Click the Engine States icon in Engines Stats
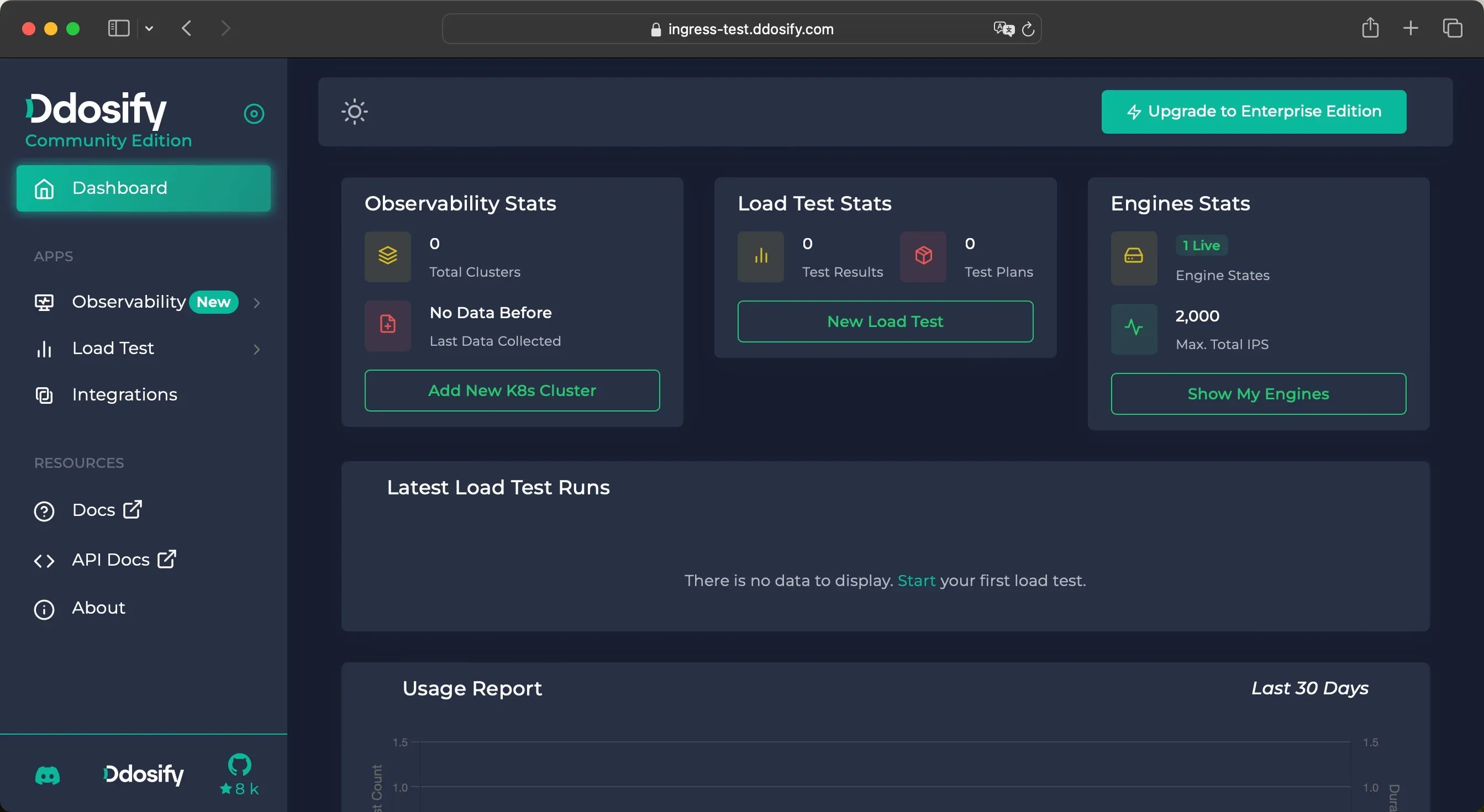Viewport: 1484px width, 812px height. tap(1133, 259)
